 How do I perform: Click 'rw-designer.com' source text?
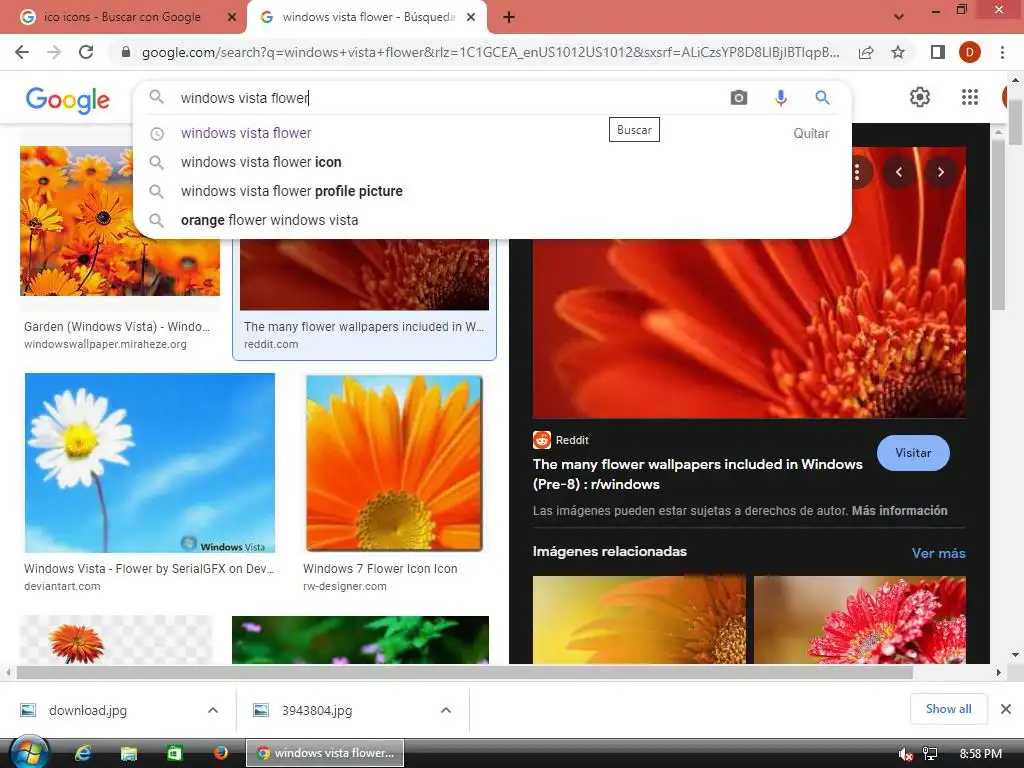point(345,586)
